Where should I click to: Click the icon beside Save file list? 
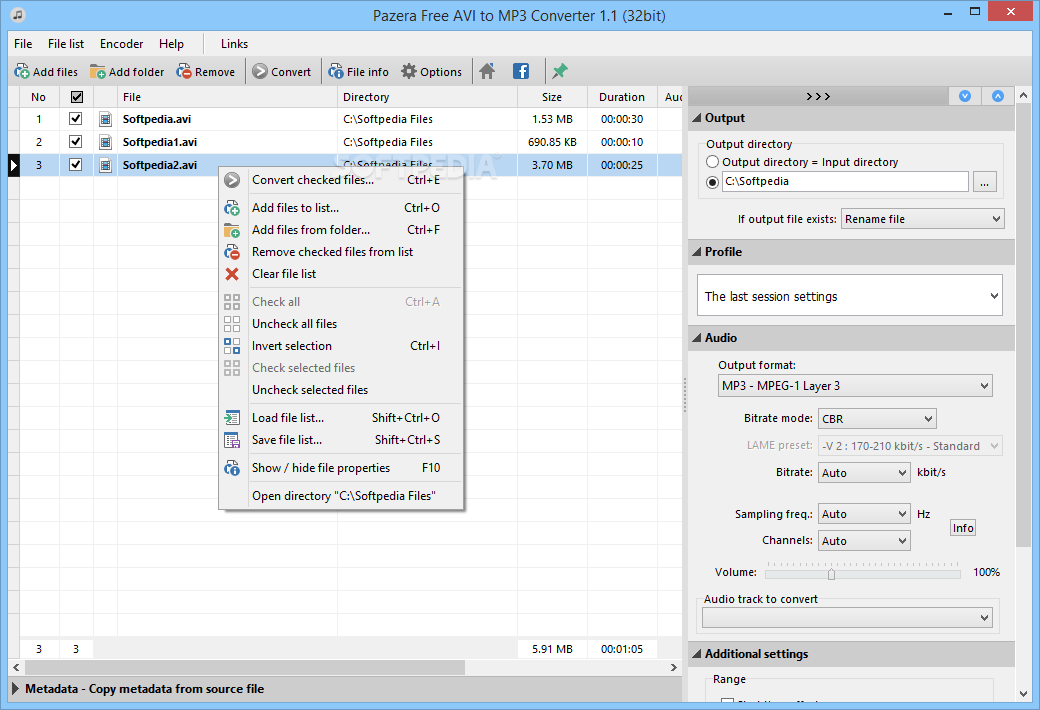[x=231, y=440]
